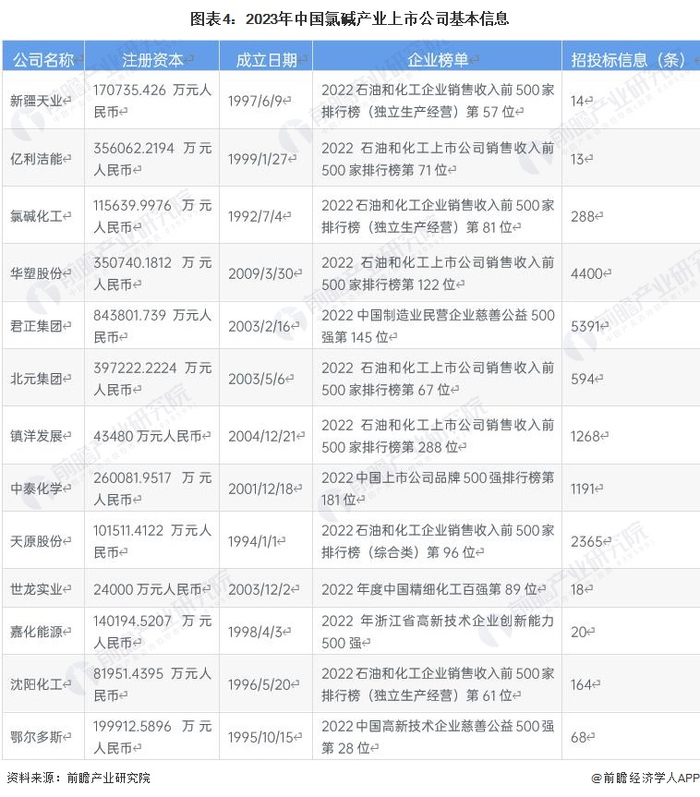Click bidding count 68 for 鄂尔多斯
The width and height of the screenshot is (700, 797).
[579, 737]
